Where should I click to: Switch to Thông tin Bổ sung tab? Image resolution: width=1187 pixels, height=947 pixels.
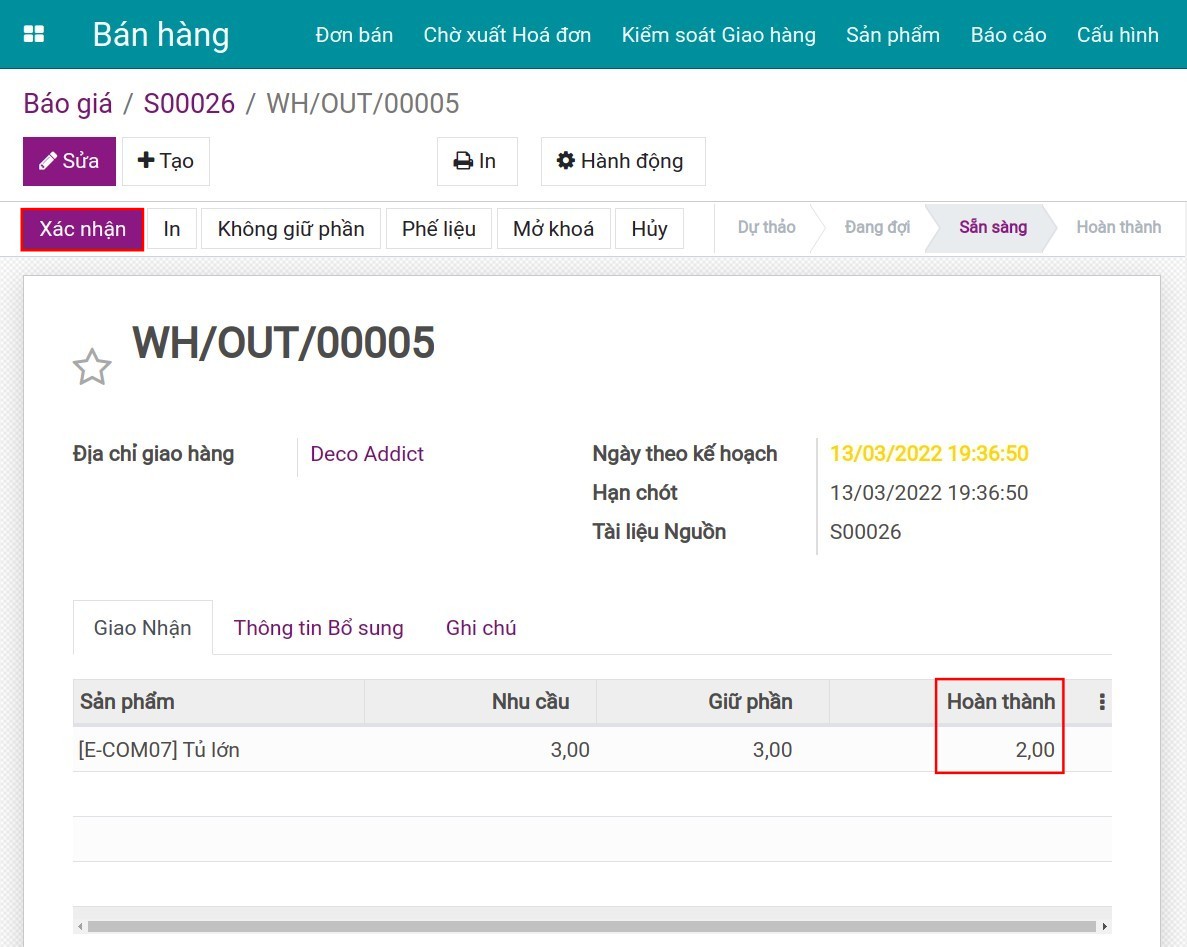[318, 628]
